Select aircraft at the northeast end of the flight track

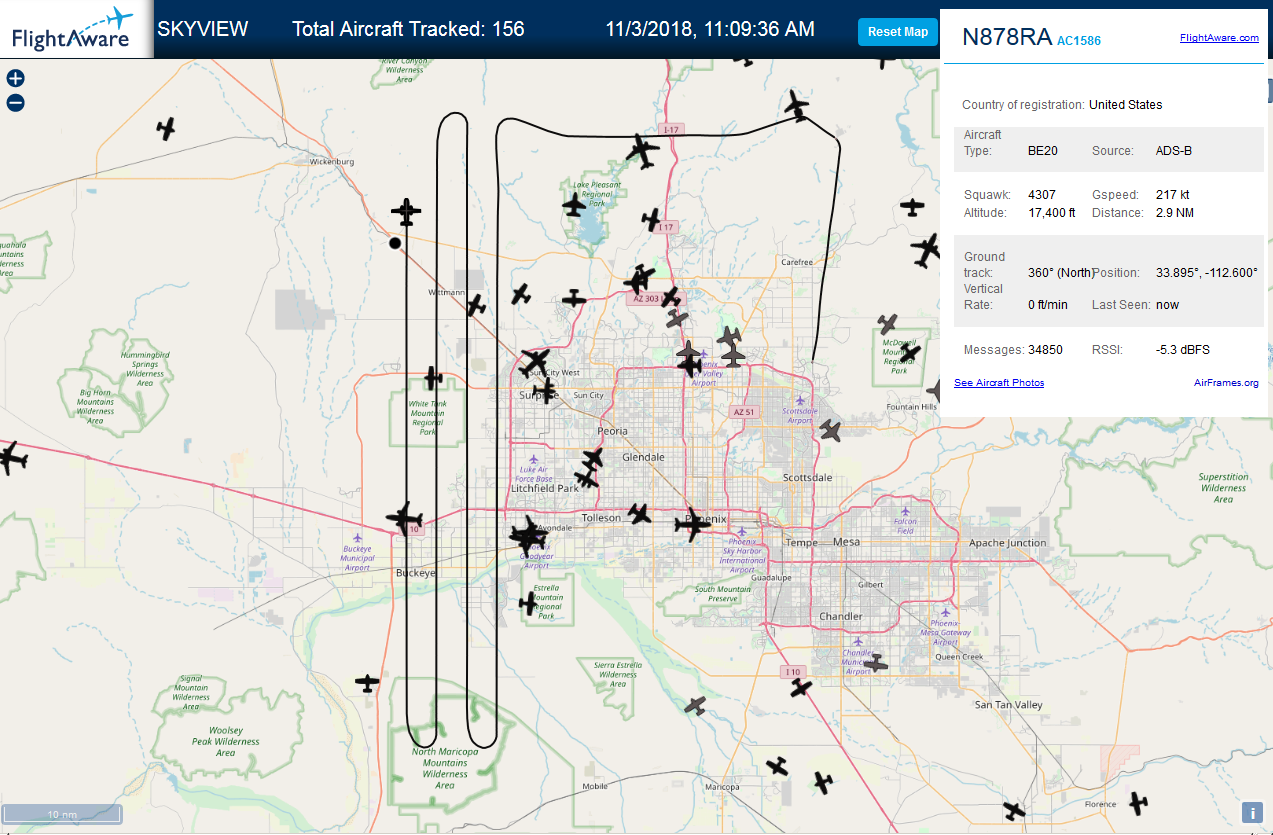[797, 104]
